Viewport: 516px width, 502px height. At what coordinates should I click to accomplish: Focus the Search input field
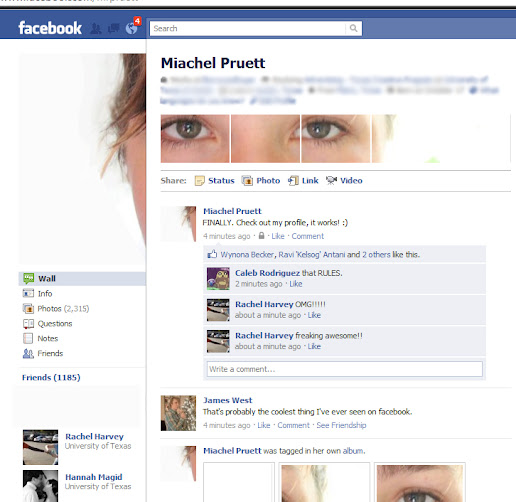248,28
